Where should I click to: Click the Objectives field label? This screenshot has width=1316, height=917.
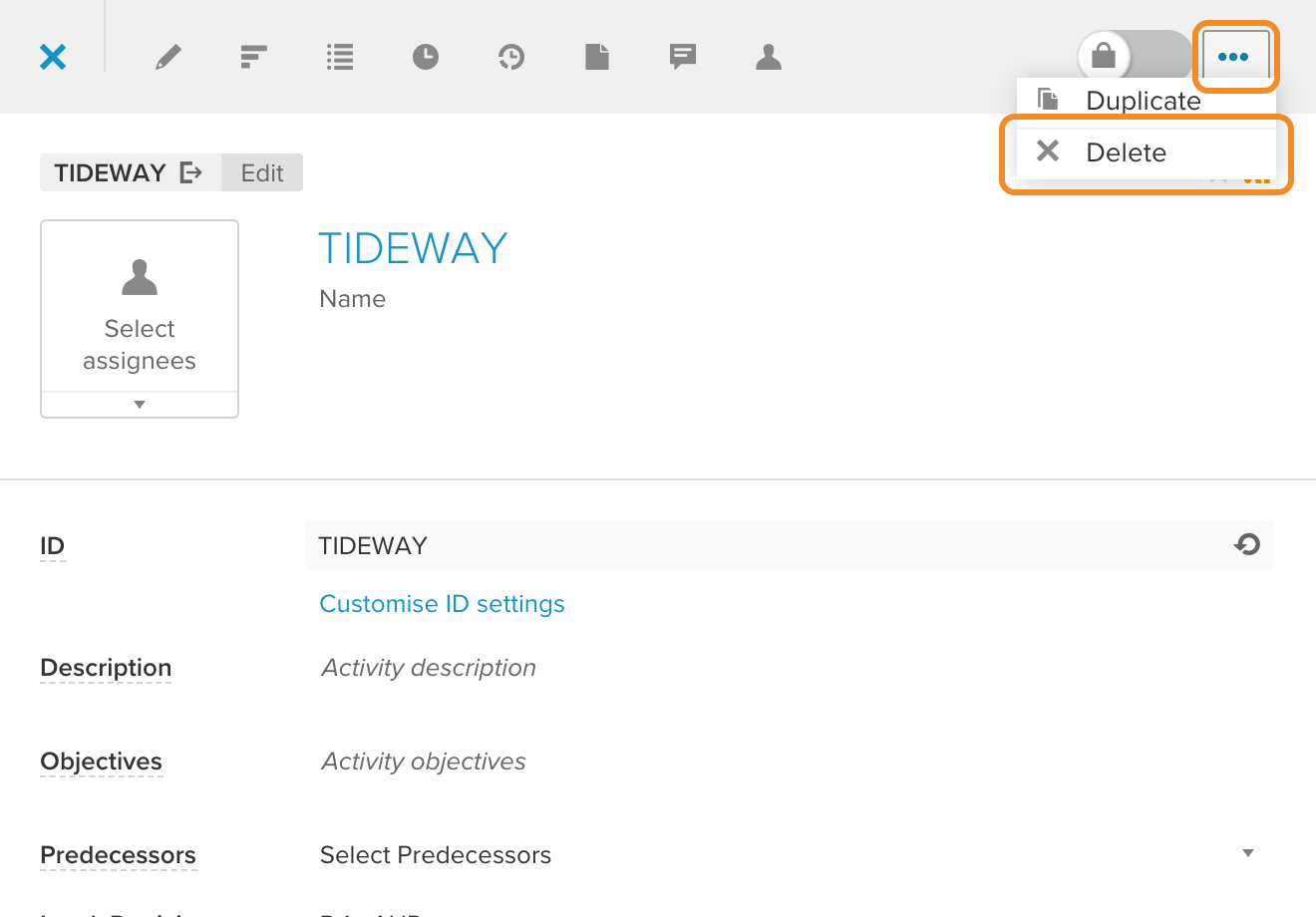point(101,762)
